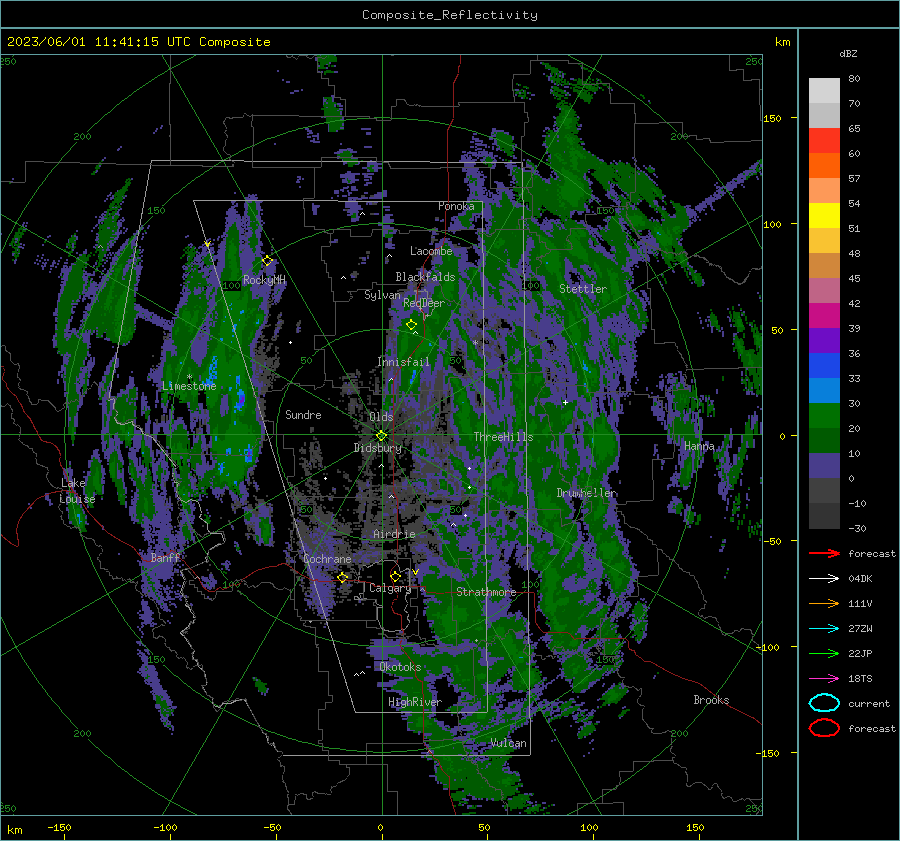Screen dimensions: 900x841
Task: Pick the bright green 20-30 dBZ swatch
Action: coord(824,416)
